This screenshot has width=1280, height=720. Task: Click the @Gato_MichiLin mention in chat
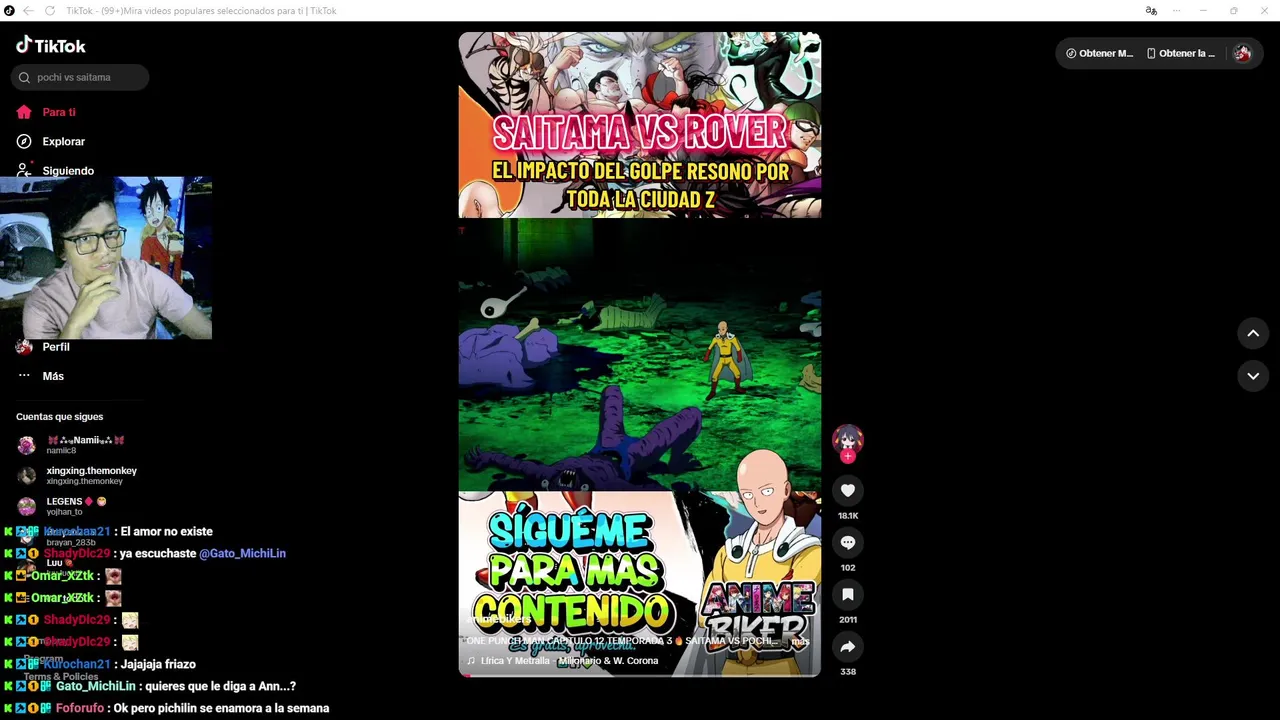pyautogui.click(x=242, y=554)
